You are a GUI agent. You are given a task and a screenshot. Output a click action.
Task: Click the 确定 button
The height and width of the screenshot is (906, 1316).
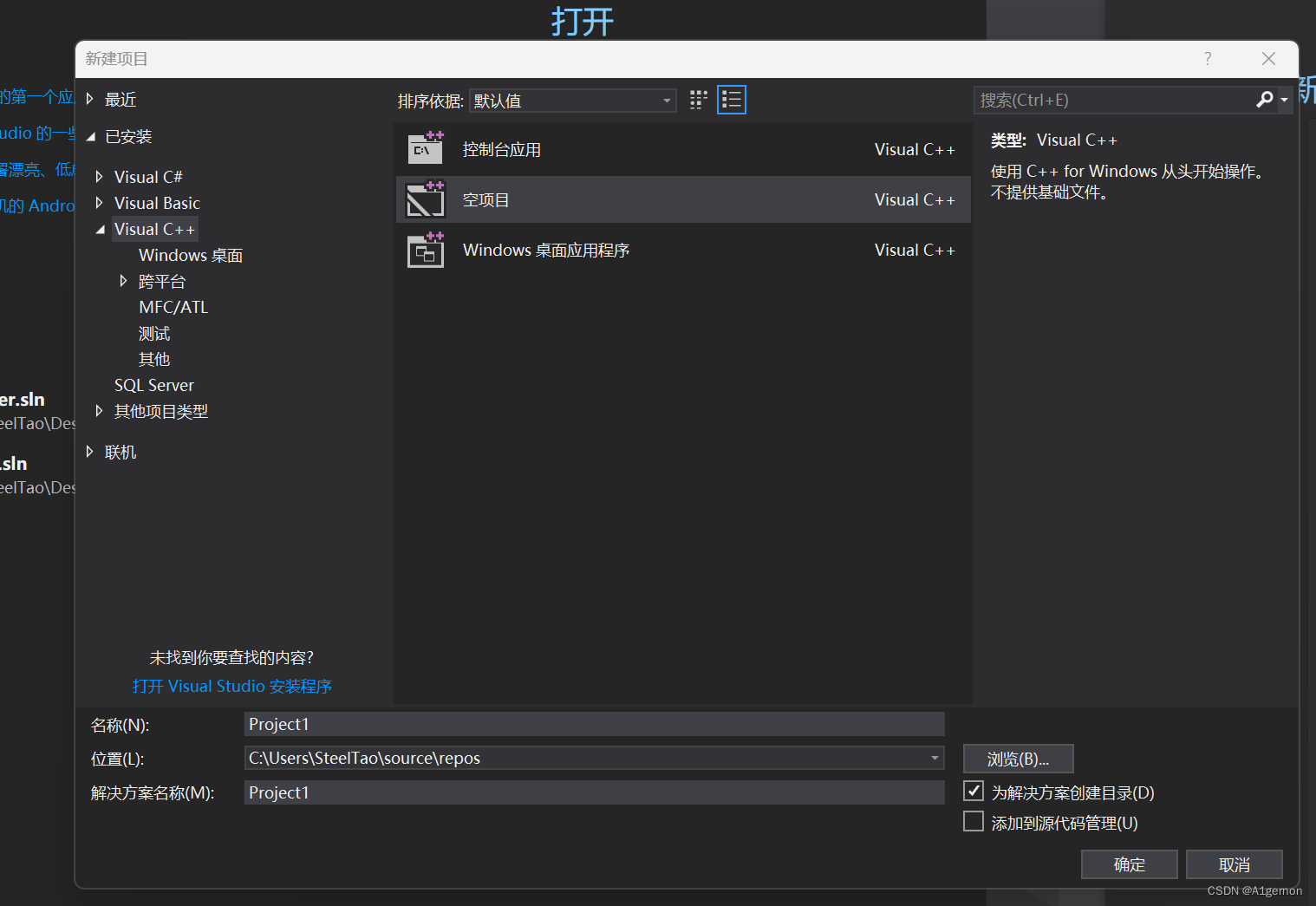click(1129, 864)
